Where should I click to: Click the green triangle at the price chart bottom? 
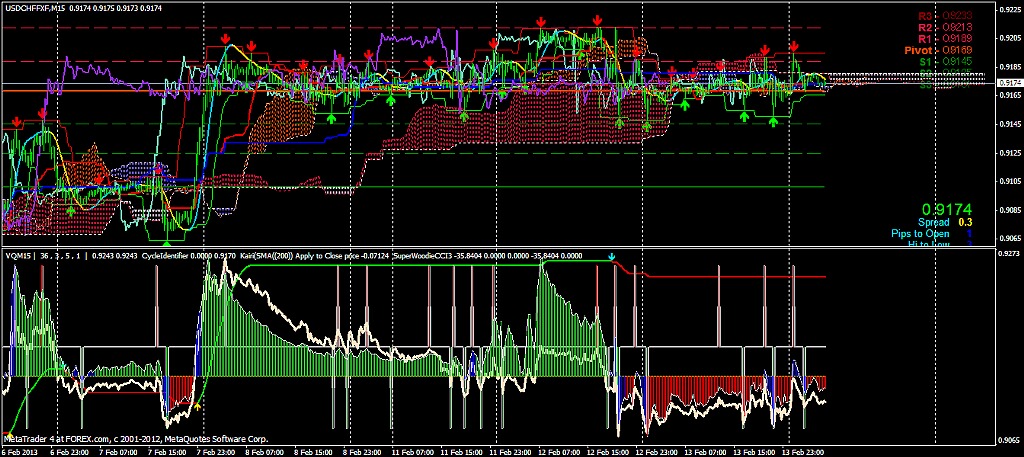point(167,241)
